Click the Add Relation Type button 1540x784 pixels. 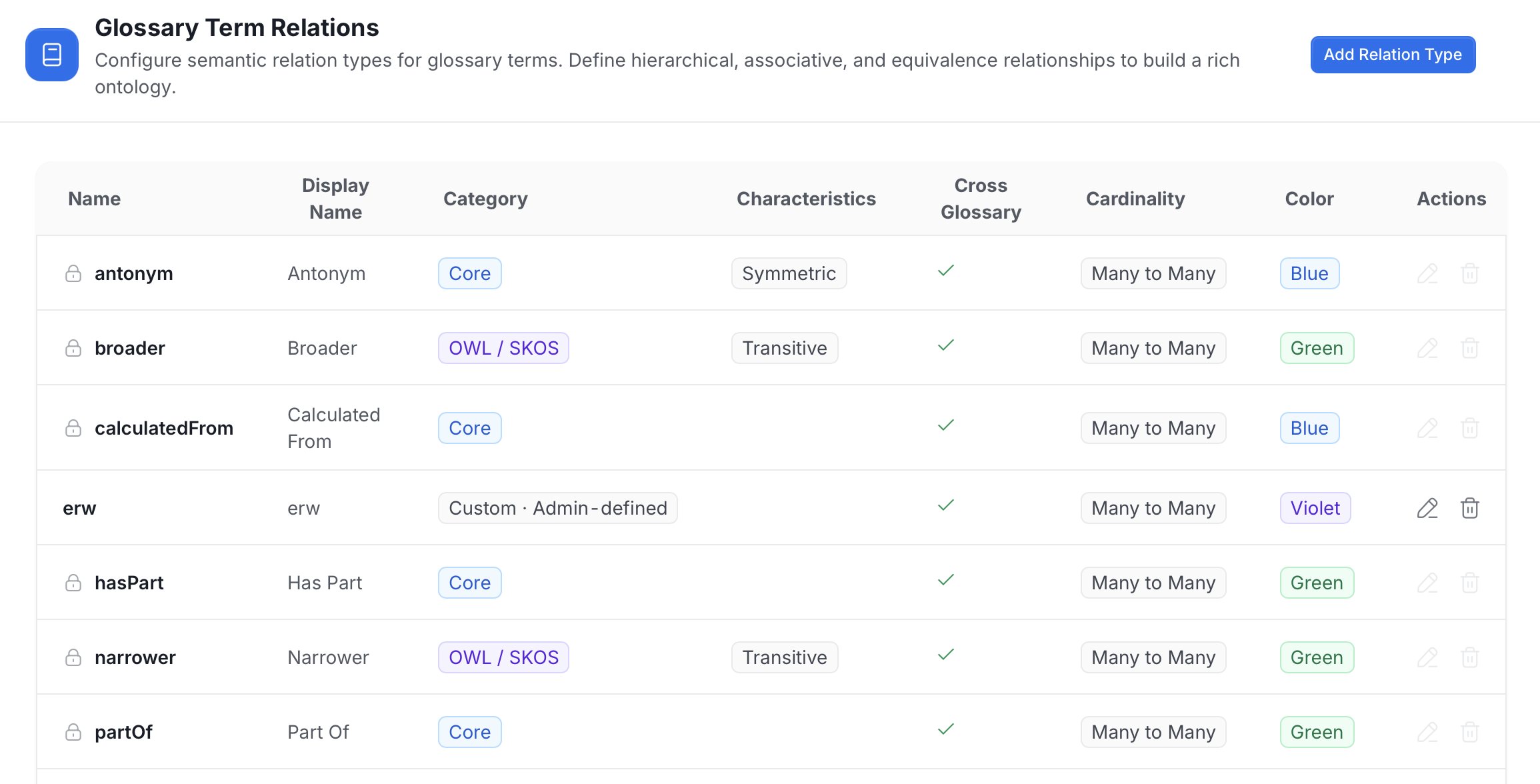click(x=1393, y=55)
